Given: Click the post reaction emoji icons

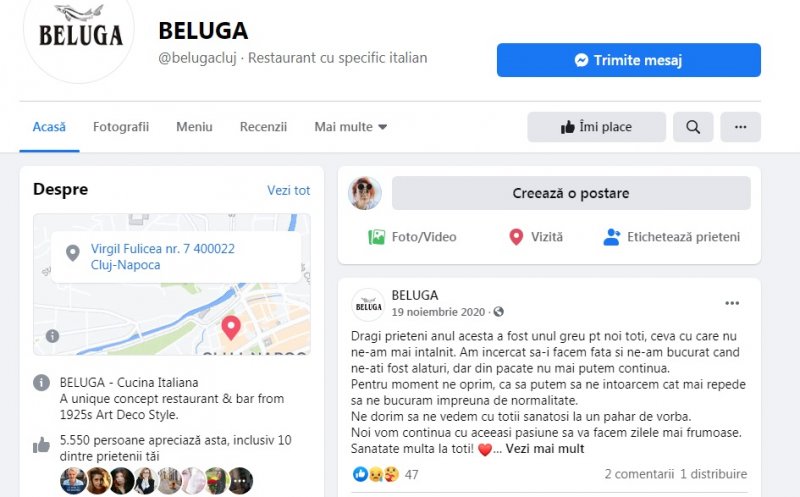Looking at the screenshot, I should click(x=376, y=474).
